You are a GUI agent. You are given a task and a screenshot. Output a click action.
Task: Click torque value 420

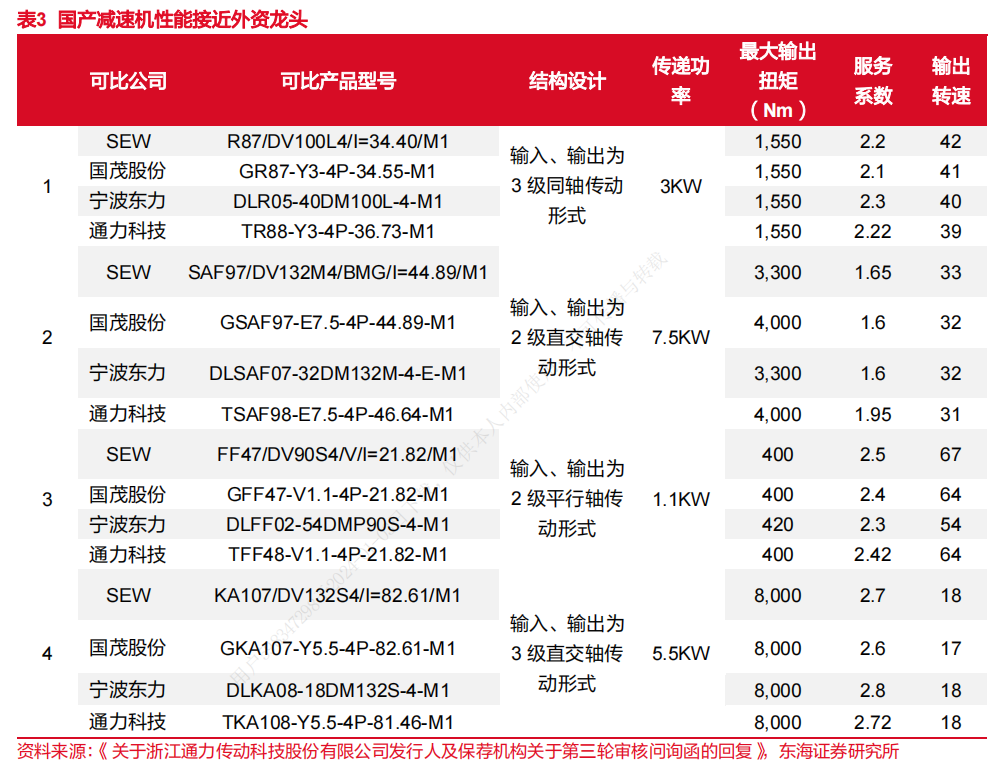click(777, 525)
